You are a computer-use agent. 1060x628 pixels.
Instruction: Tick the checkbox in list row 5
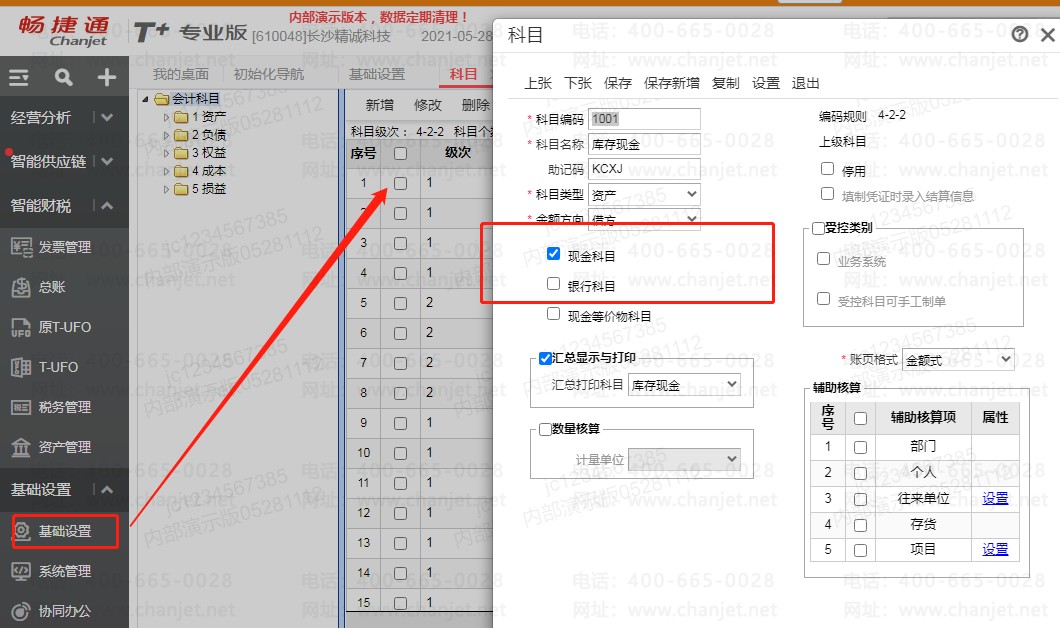(x=400, y=304)
